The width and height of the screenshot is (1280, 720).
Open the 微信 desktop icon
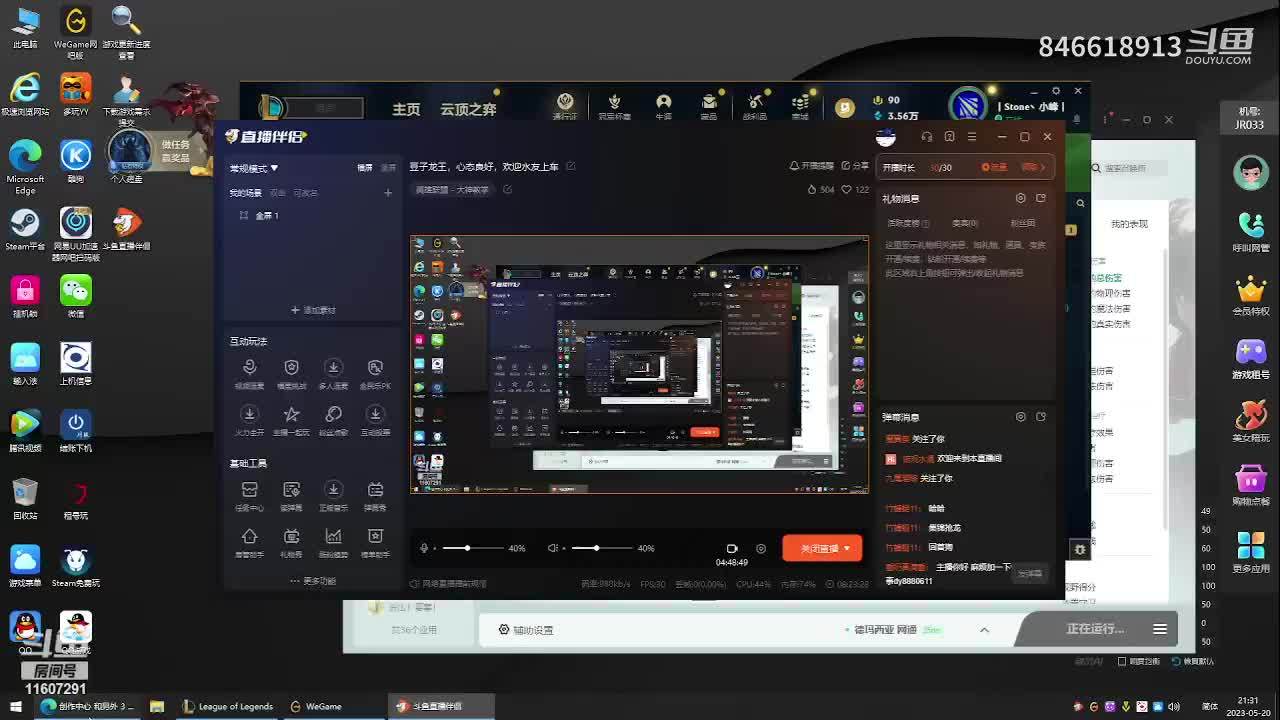(x=75, y=297)
